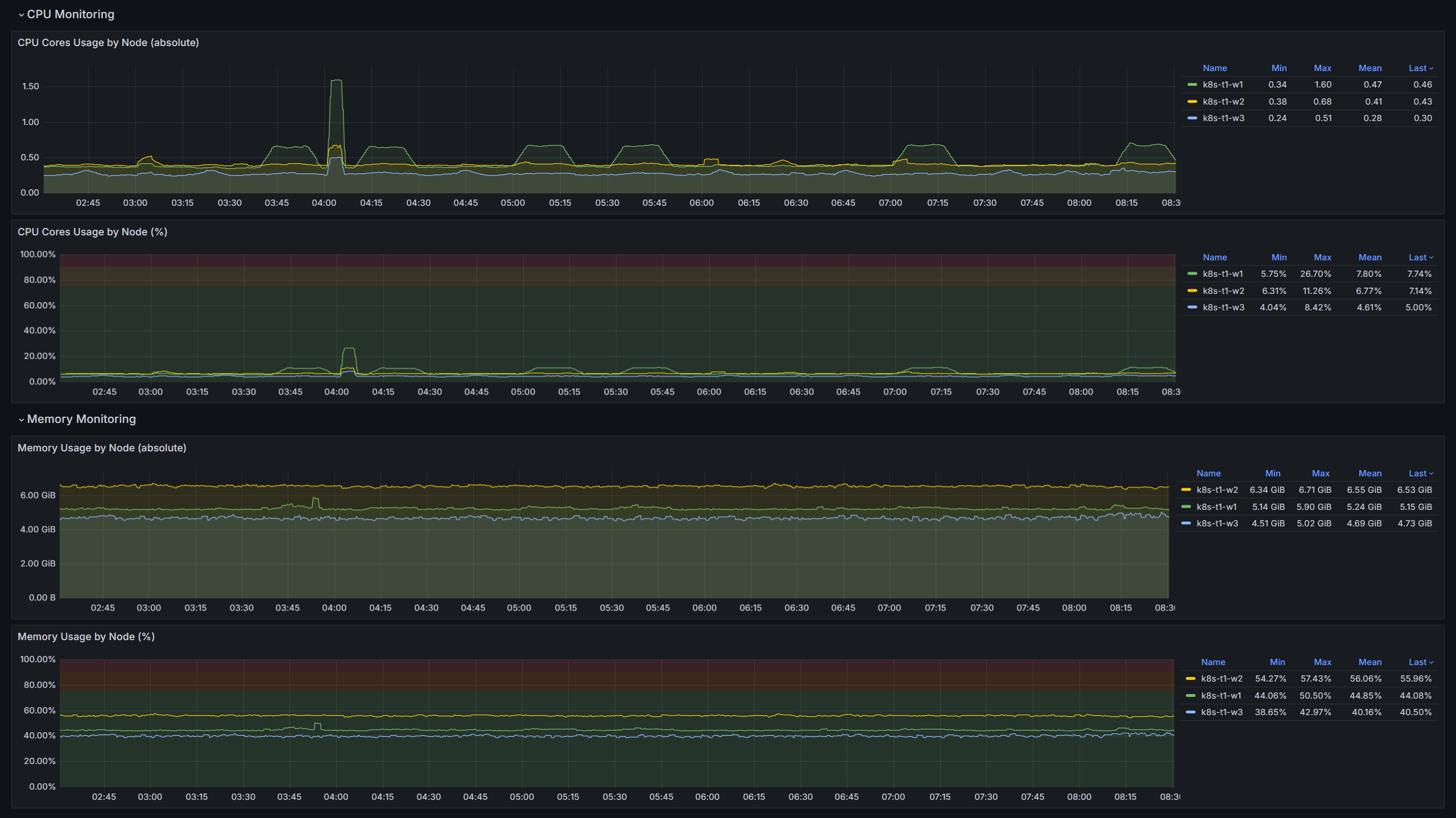Sort CPU percent legend by Mean column
This screenshot has height=818, width=1456.
point(1370,258)
